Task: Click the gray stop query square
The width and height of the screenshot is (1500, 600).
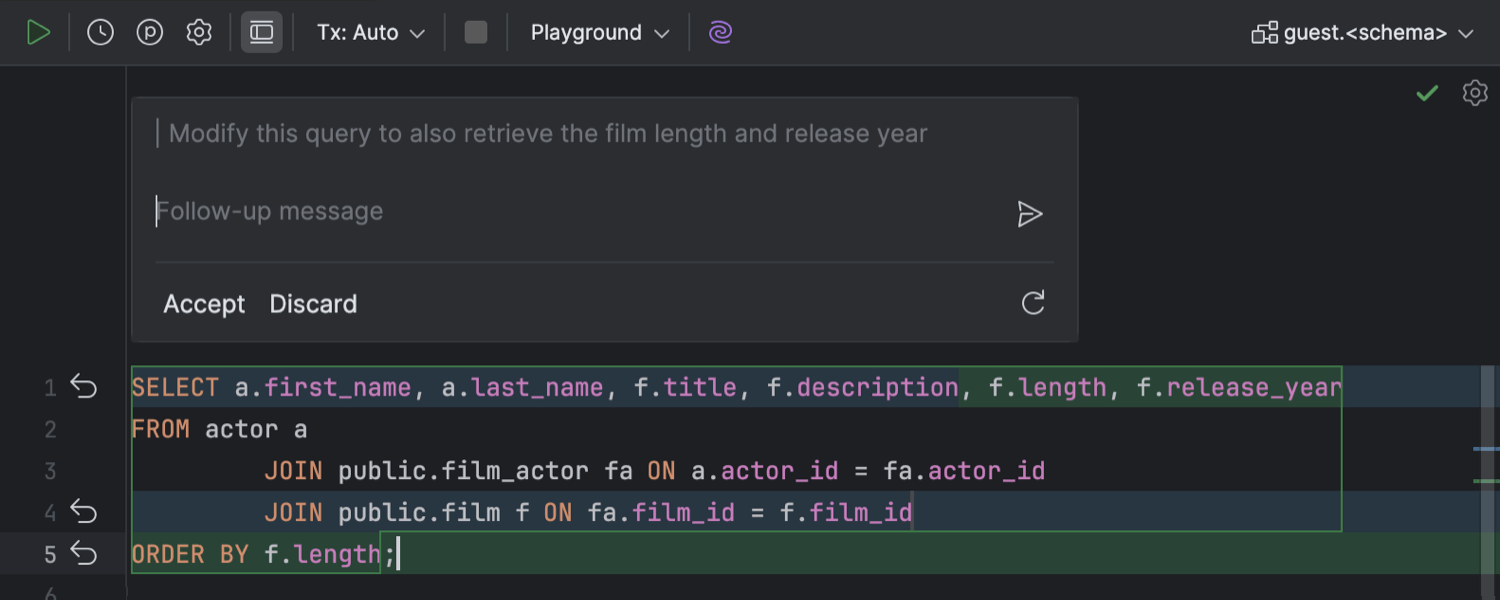Action: pyautogui.click(x=474, y=32)
